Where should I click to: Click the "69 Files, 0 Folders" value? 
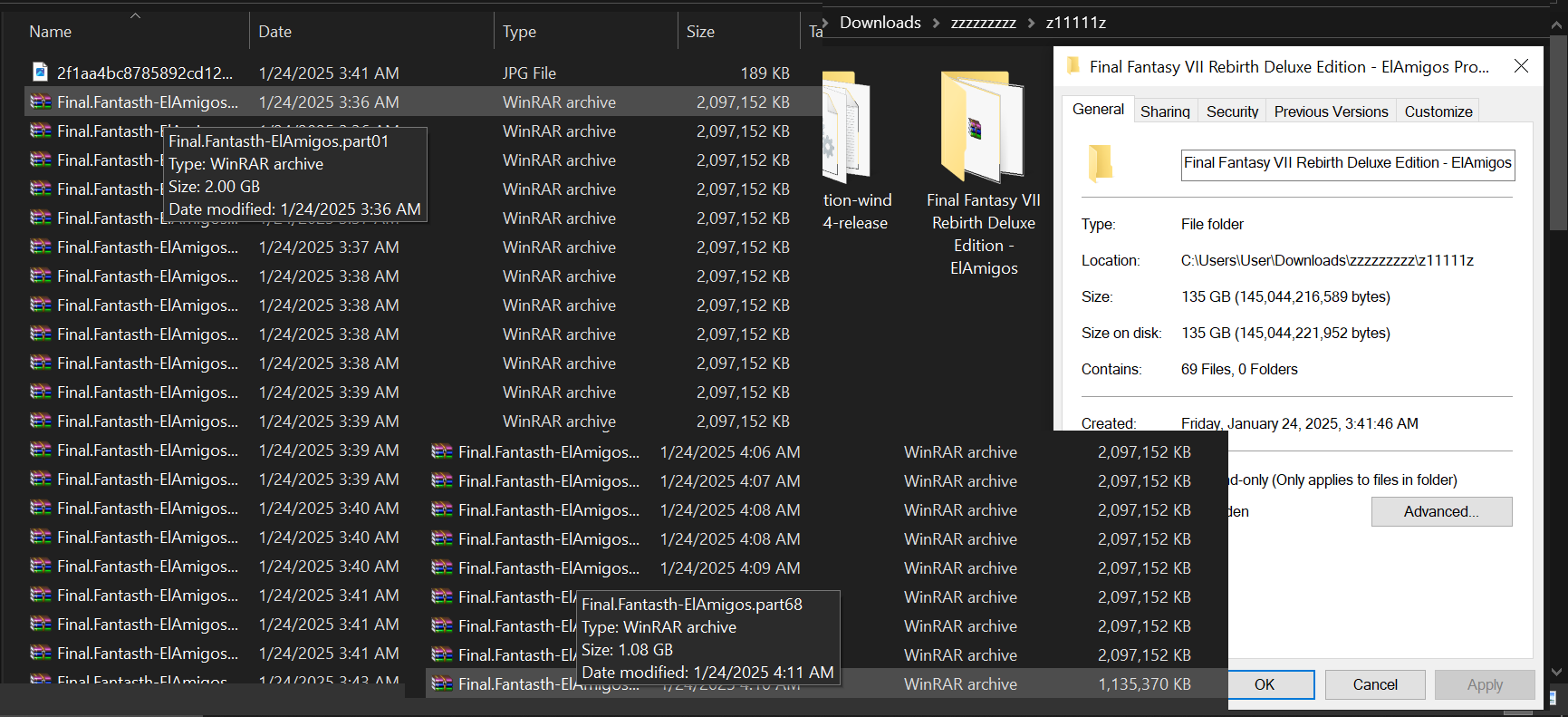(1239, 369)
